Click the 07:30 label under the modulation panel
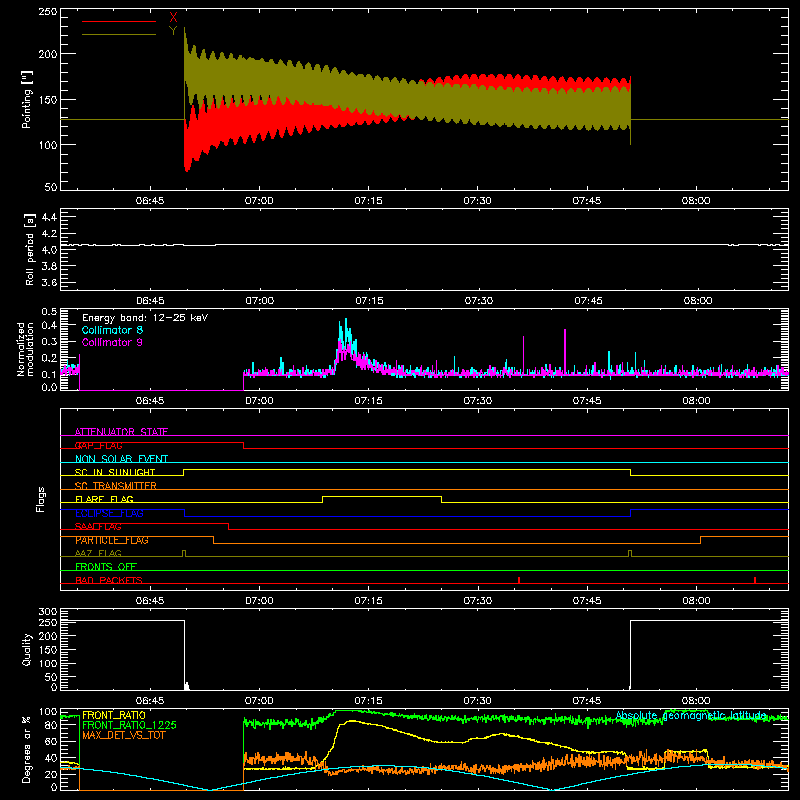This screenshot has height=800, width=800. point(478,401)
